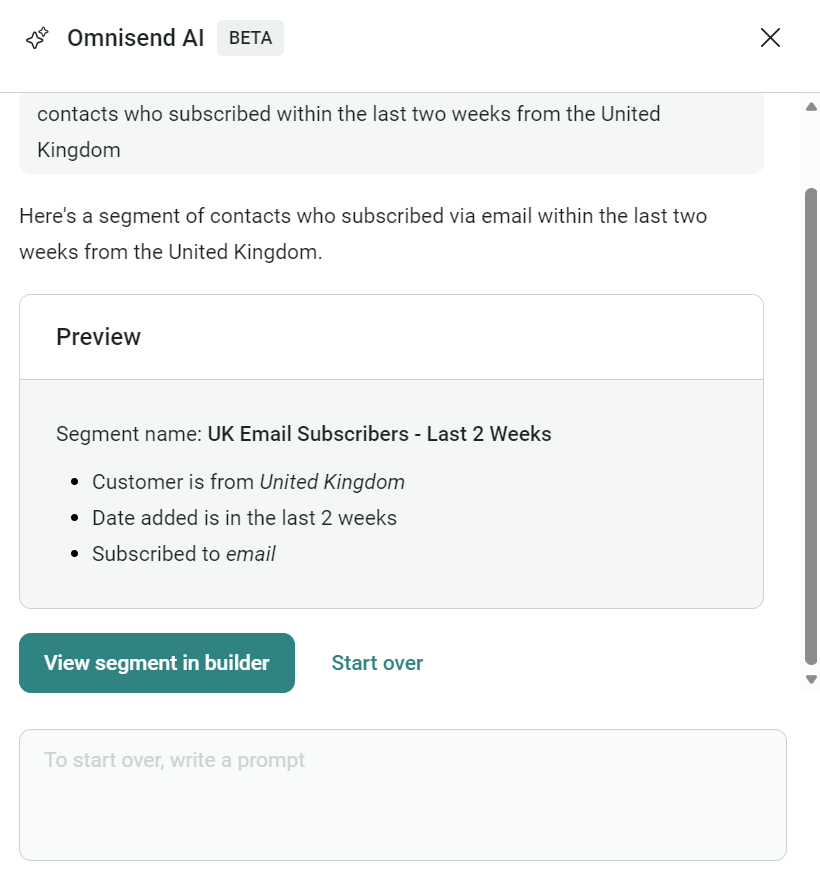This screenshot has width=820, height=880.
Task: Click the AI response explanation text
Action: point(362,233)
